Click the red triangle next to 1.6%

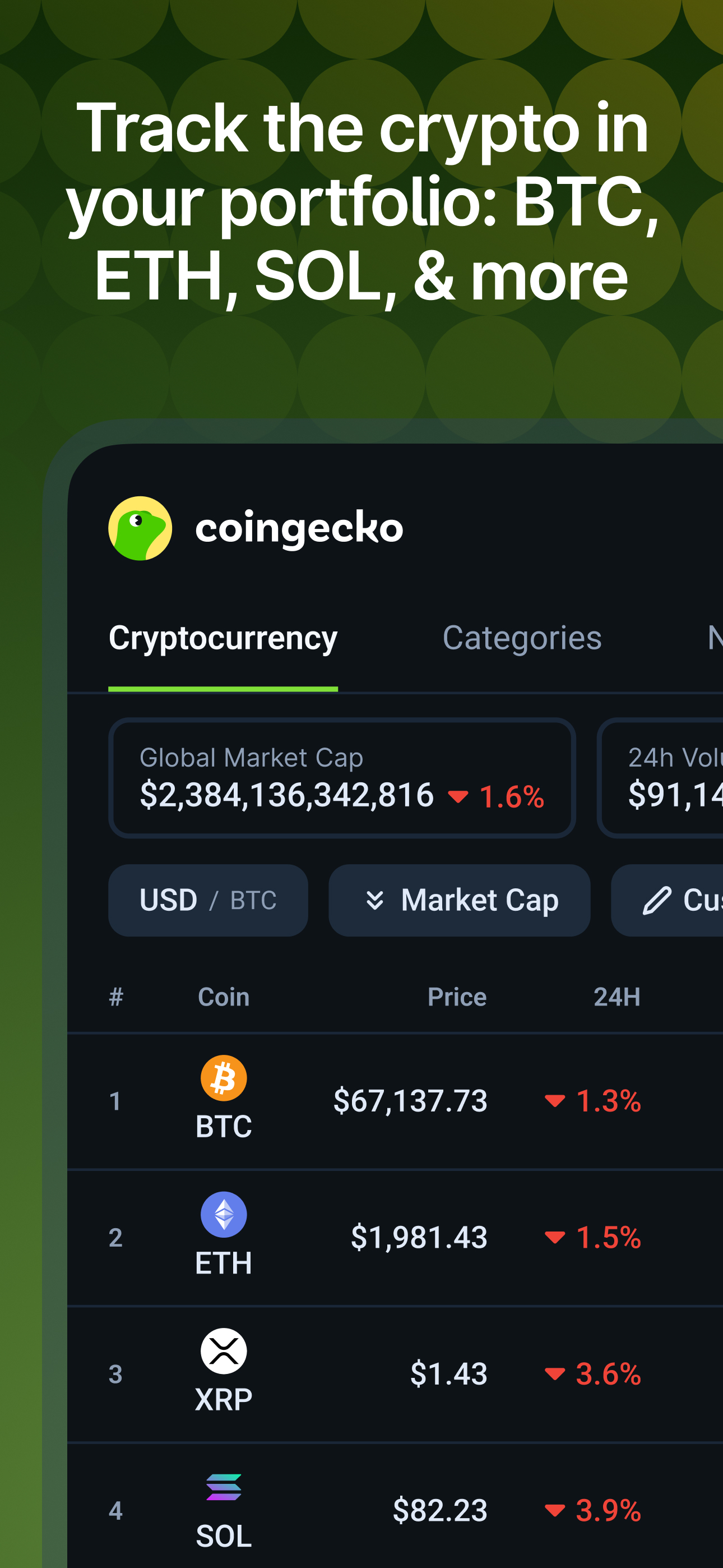pos(460,795)
